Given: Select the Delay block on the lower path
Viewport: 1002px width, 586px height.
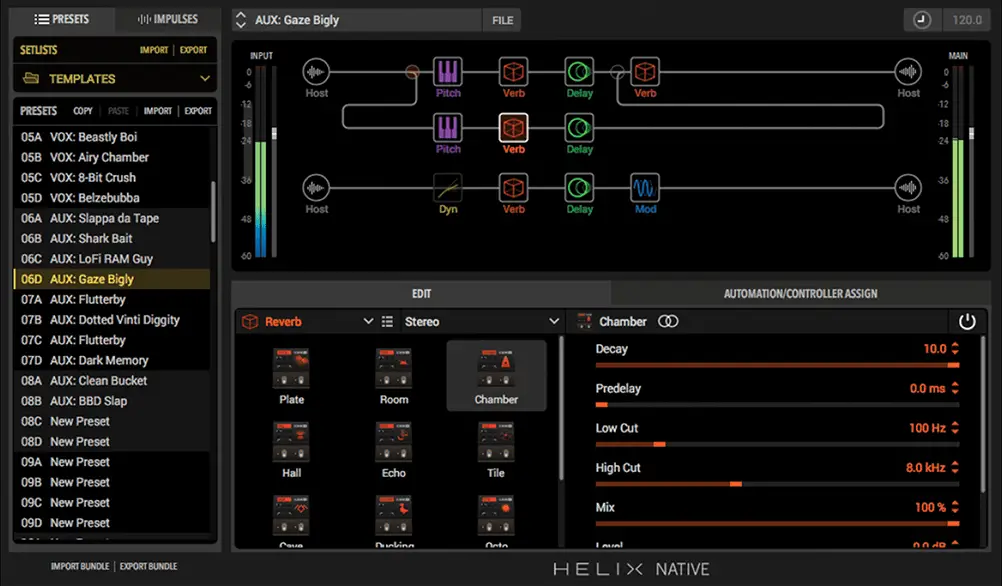Looking at the screenshot, I should pos(579,187).
